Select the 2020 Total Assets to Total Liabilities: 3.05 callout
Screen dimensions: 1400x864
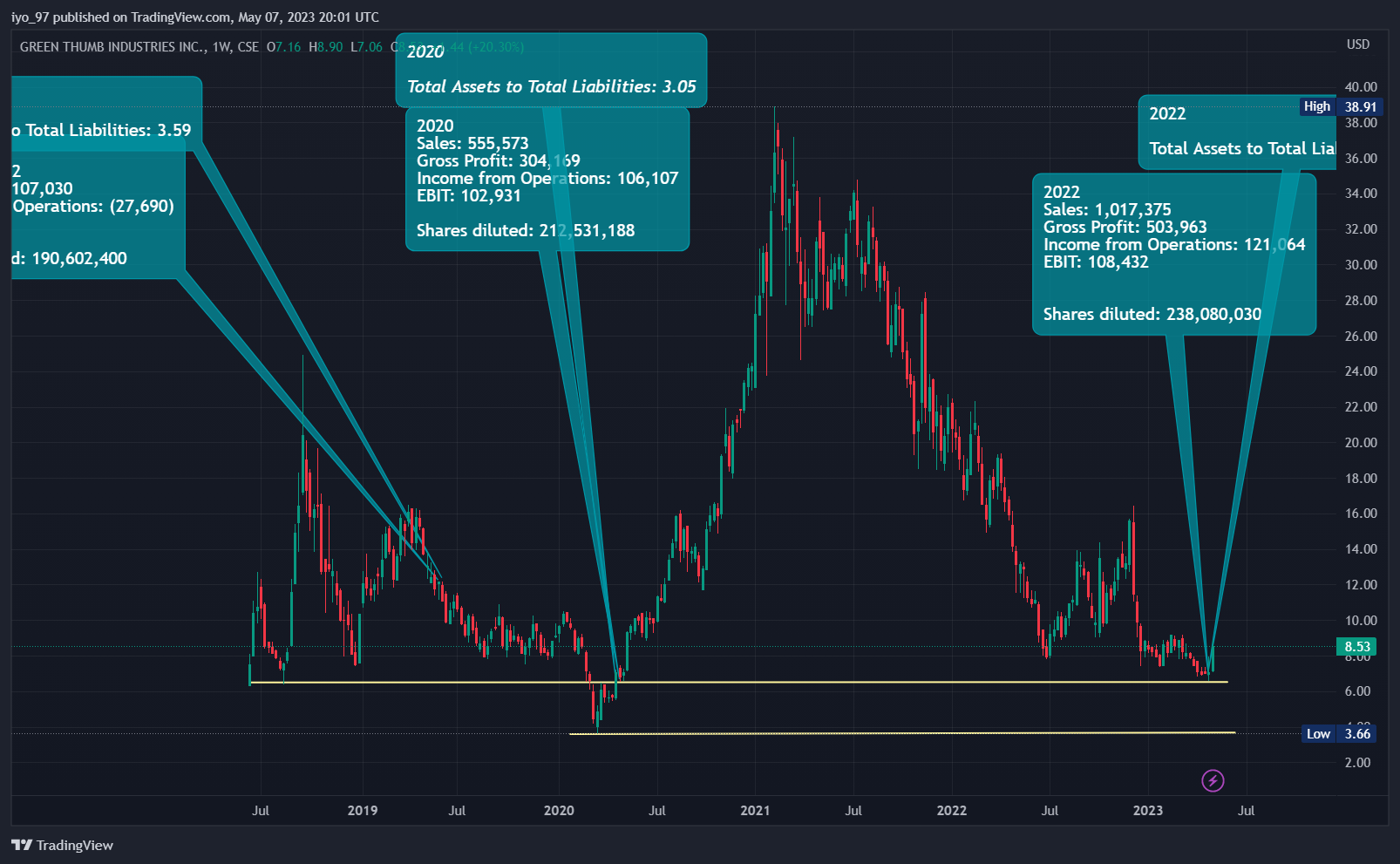551,70
